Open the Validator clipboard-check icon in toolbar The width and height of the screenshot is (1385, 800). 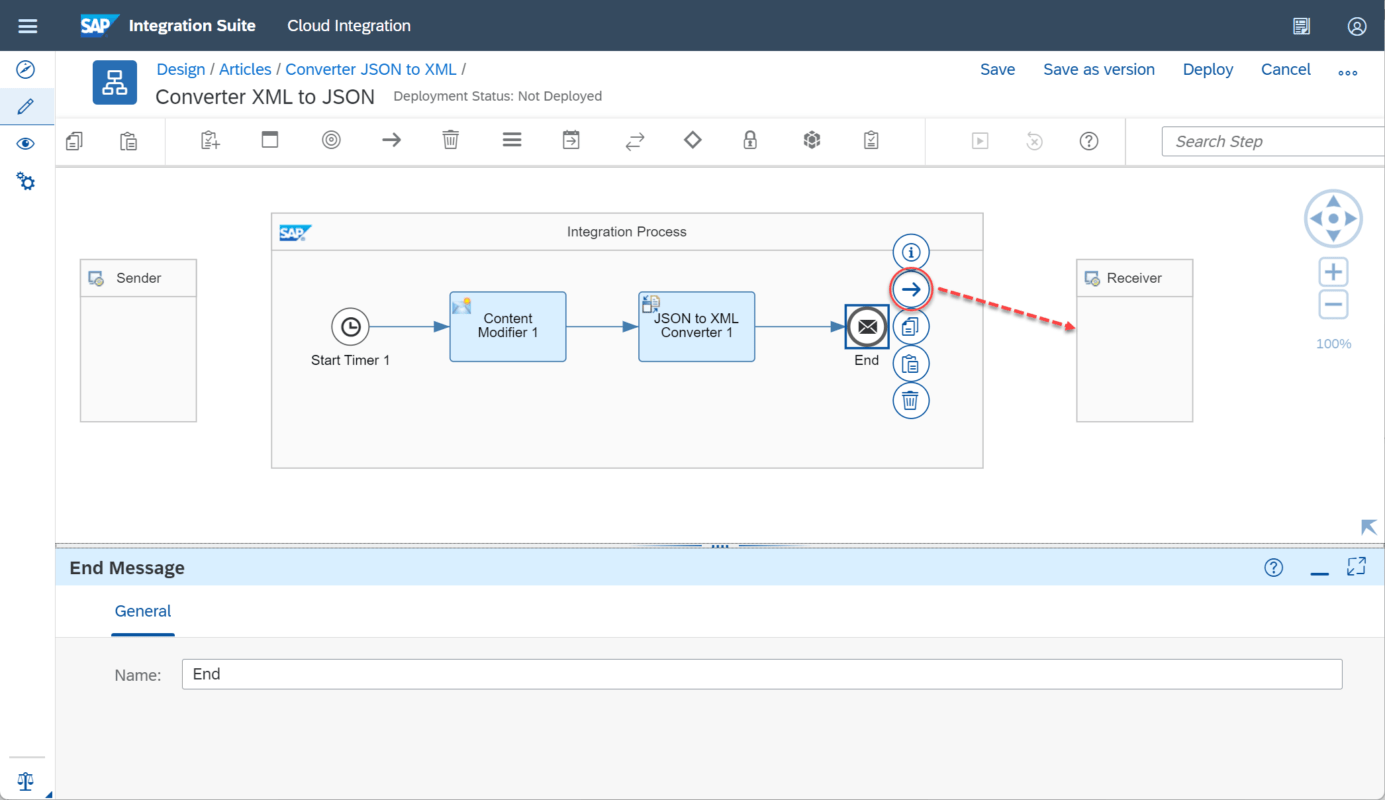871,140
